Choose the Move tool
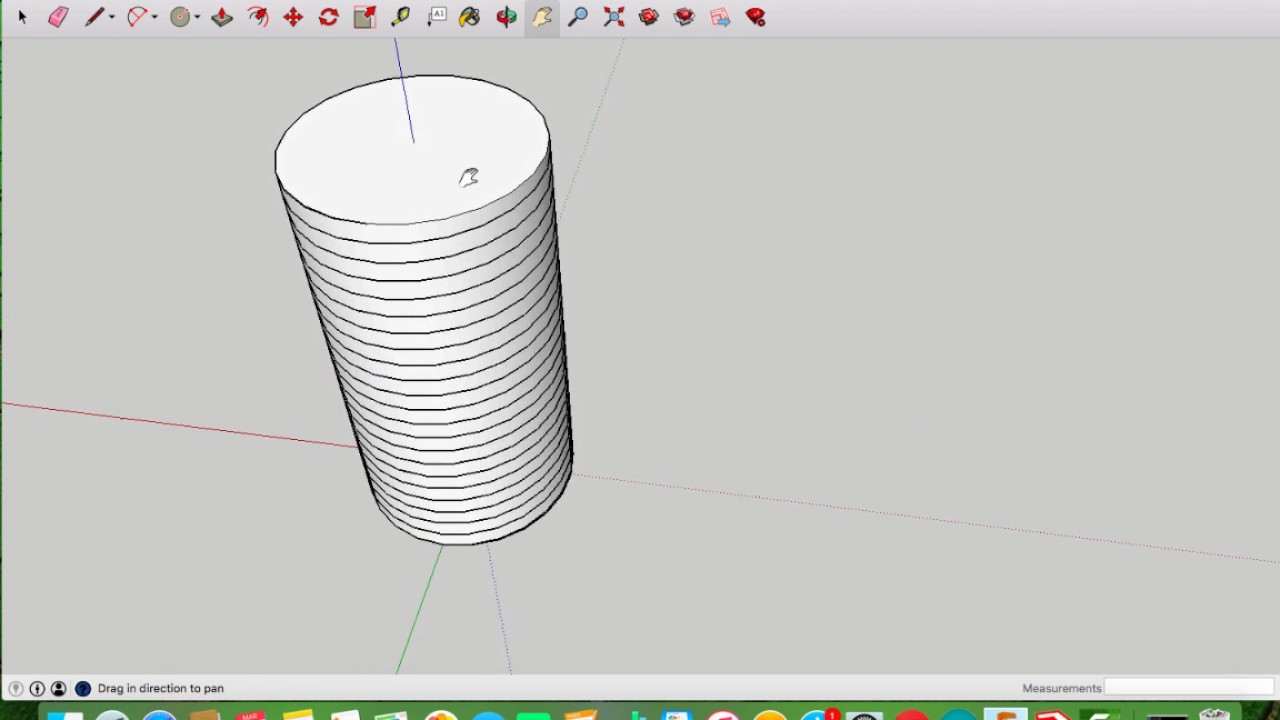This screenshot has width=1280, height=720. click(x=293, y=17)
